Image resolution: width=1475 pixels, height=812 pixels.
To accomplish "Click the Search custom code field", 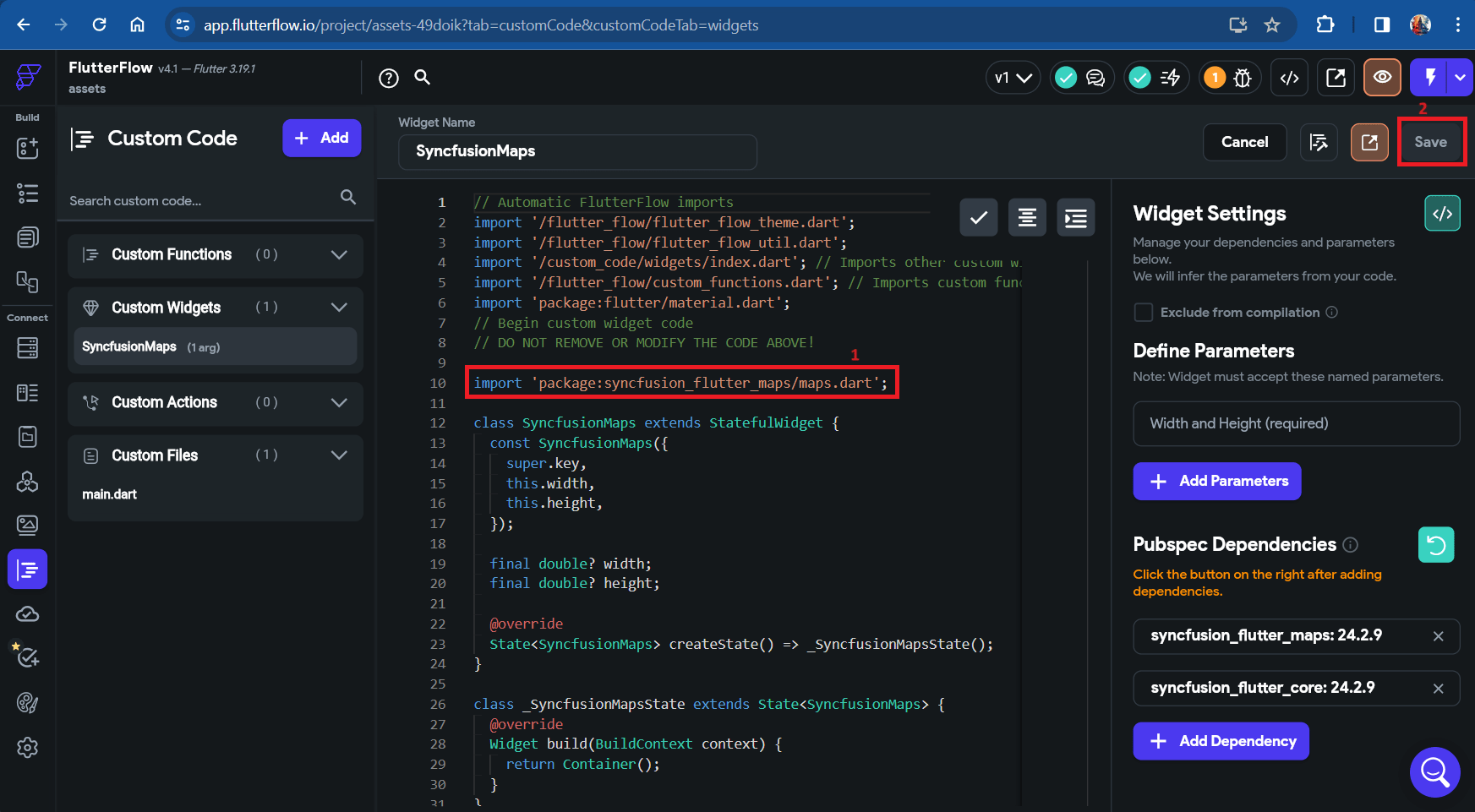I will tap(203, 201).
